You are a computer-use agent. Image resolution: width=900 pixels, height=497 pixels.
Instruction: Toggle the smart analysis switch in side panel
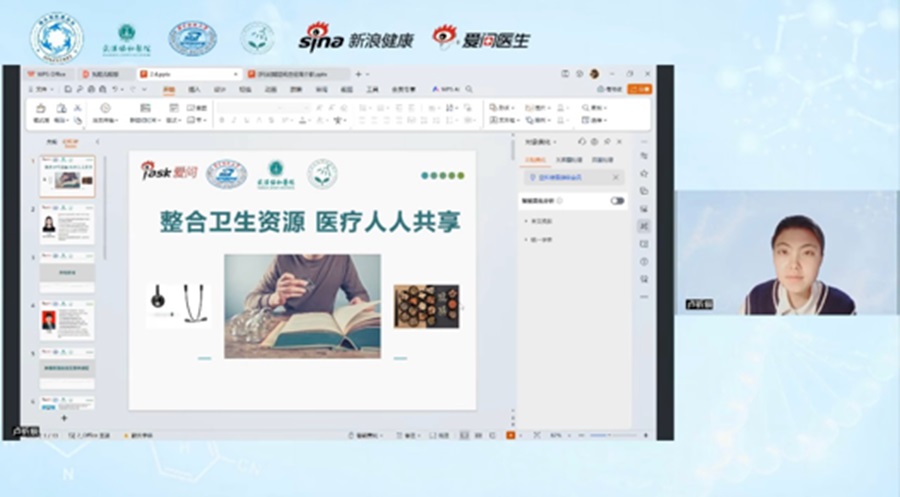(617, 200)
